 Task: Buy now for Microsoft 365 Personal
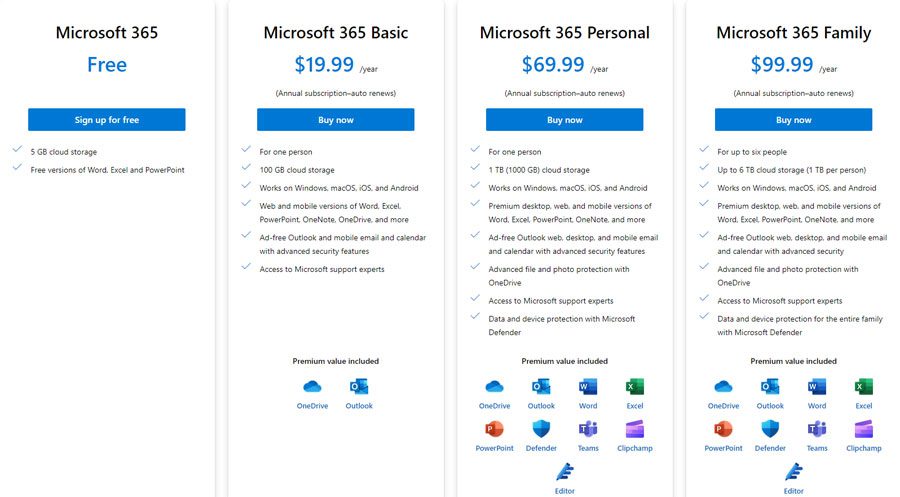pos(565,119)
